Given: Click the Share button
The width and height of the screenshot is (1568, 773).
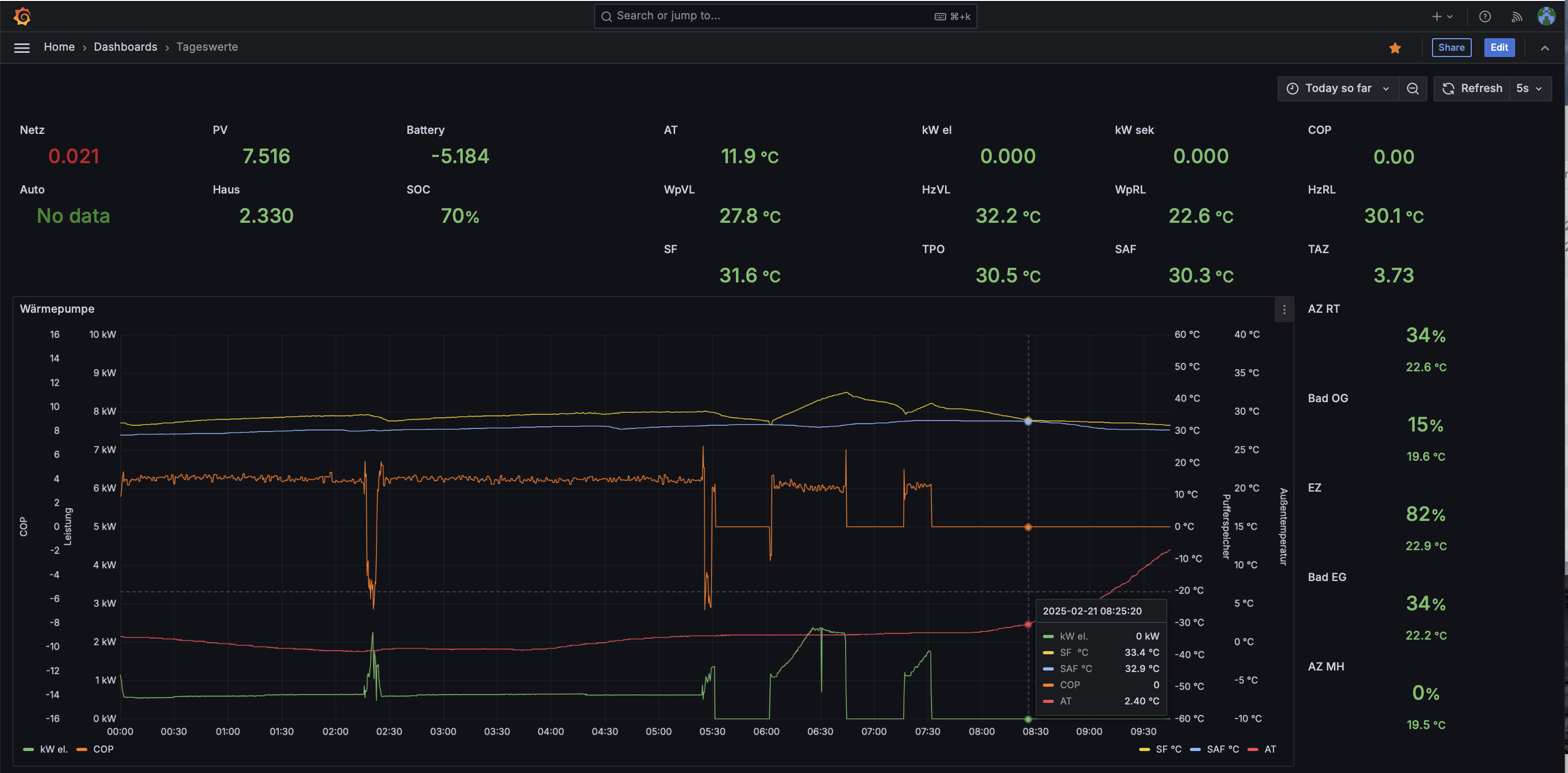Looking at the screenshot, I should pyautogui.click(x=1451, y=48).
